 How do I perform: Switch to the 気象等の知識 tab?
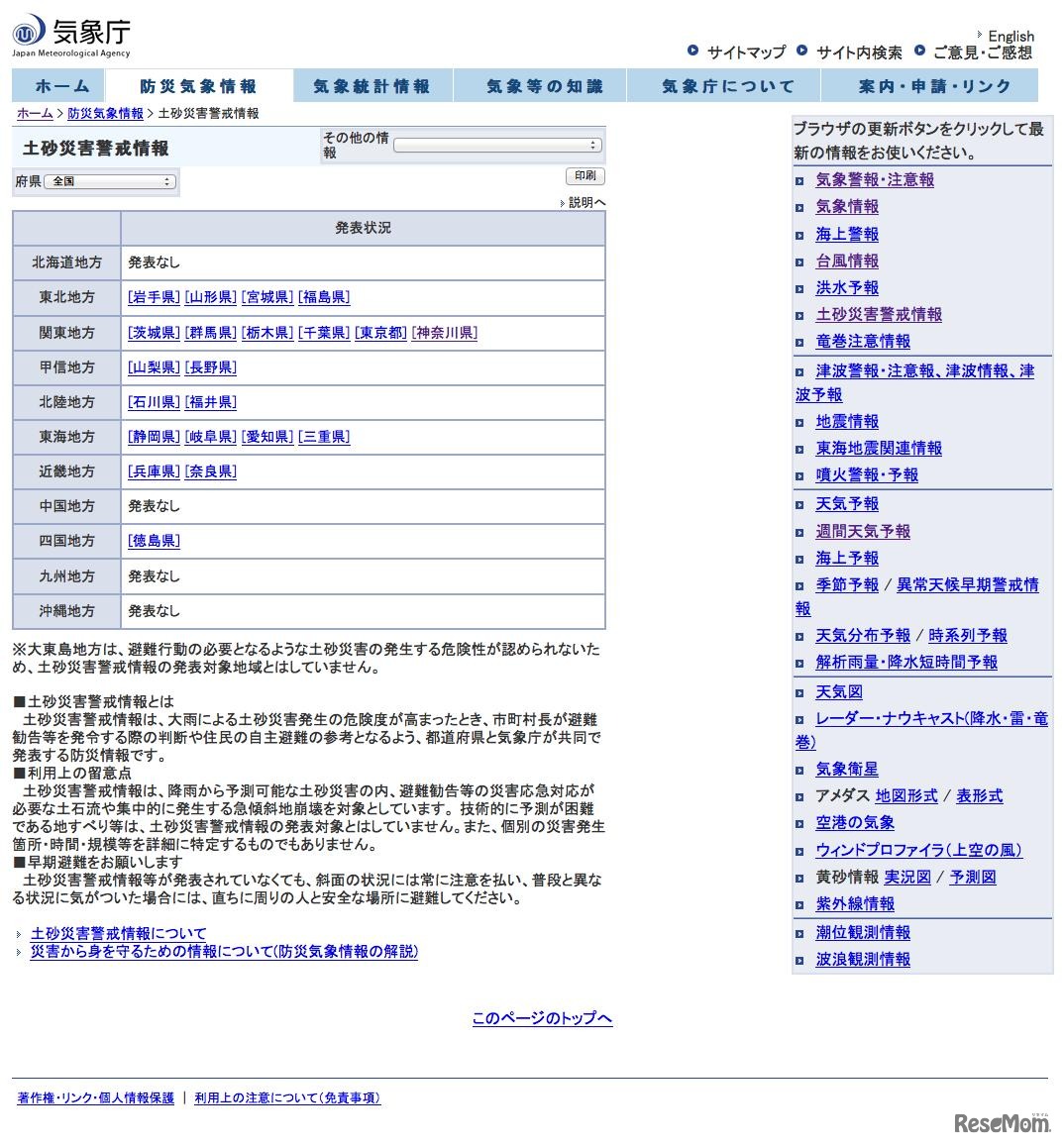539,86
